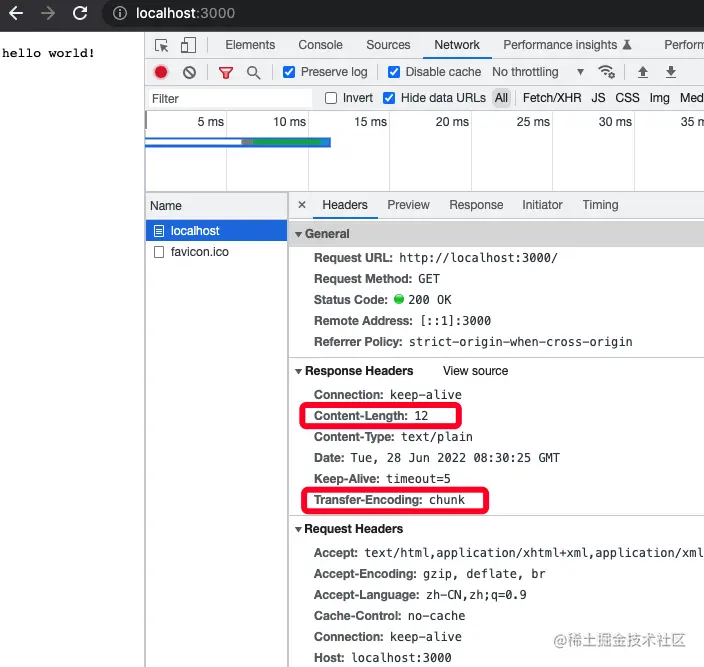This screenshot has height=667, width=704.
Task: Click the localhost document icon
Action: pyautogui.click(x=159, y=231)
